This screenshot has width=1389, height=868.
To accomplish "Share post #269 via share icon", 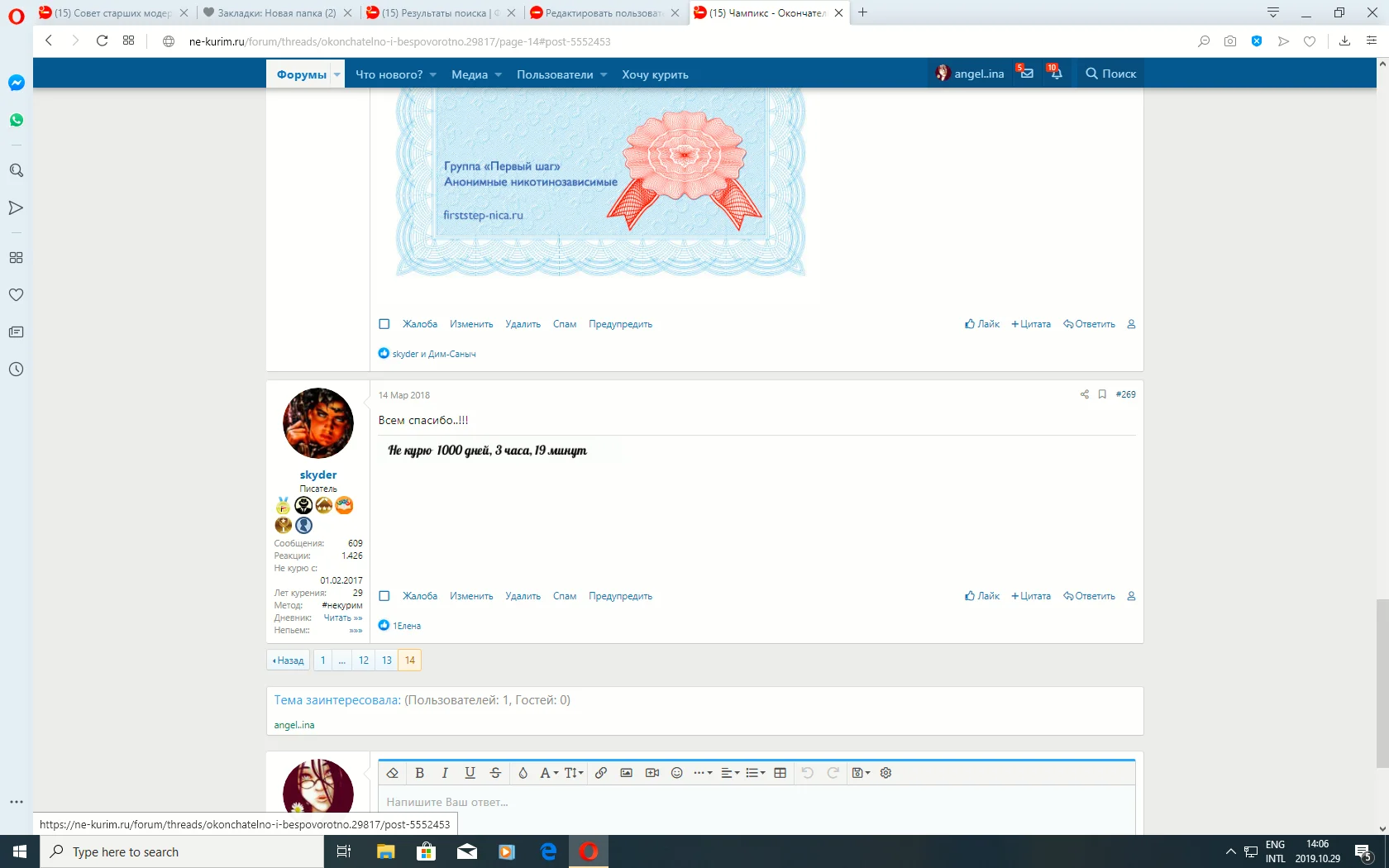I will coord(1085,394).
